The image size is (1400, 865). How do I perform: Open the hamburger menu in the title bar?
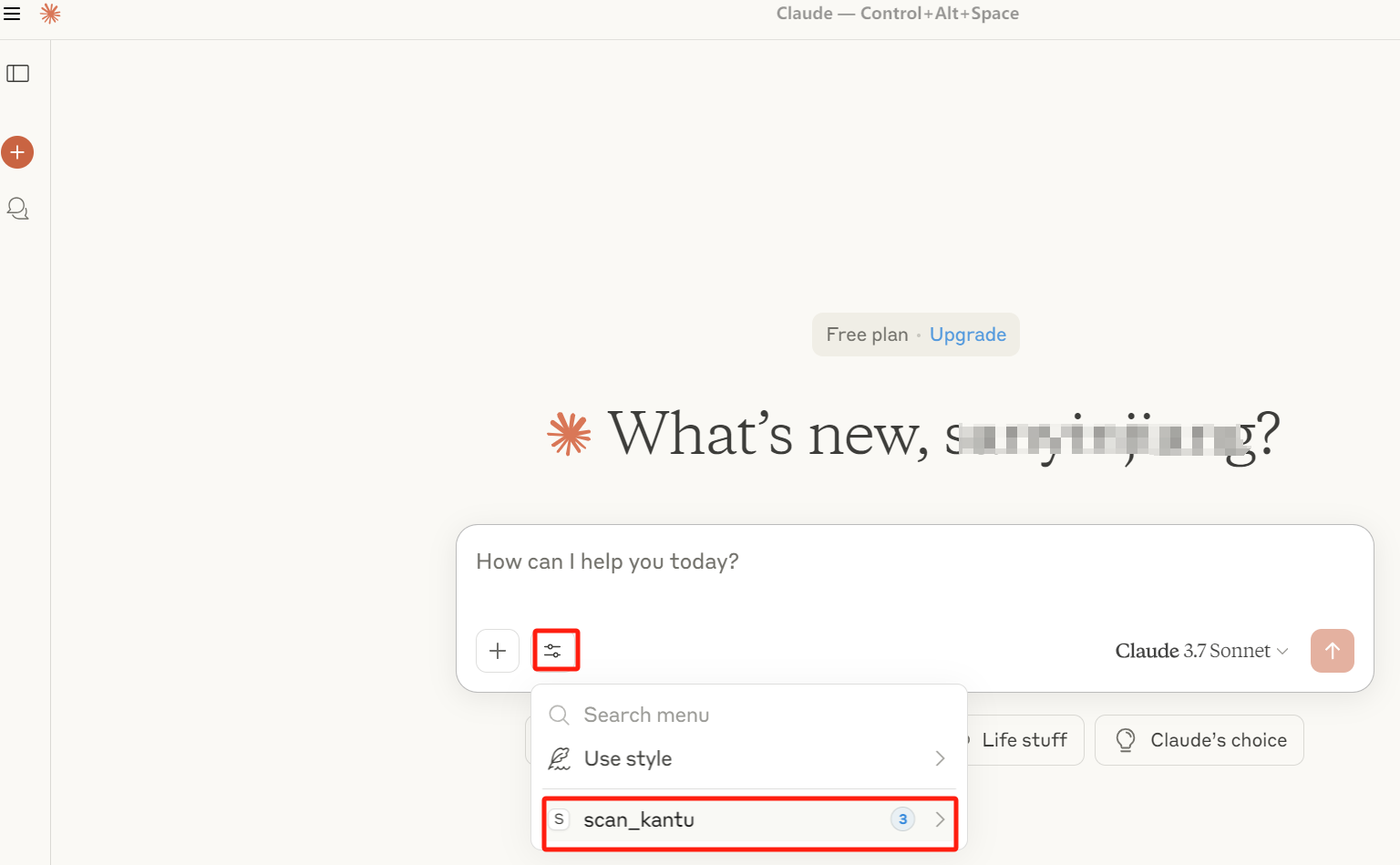tap(12, 14)
